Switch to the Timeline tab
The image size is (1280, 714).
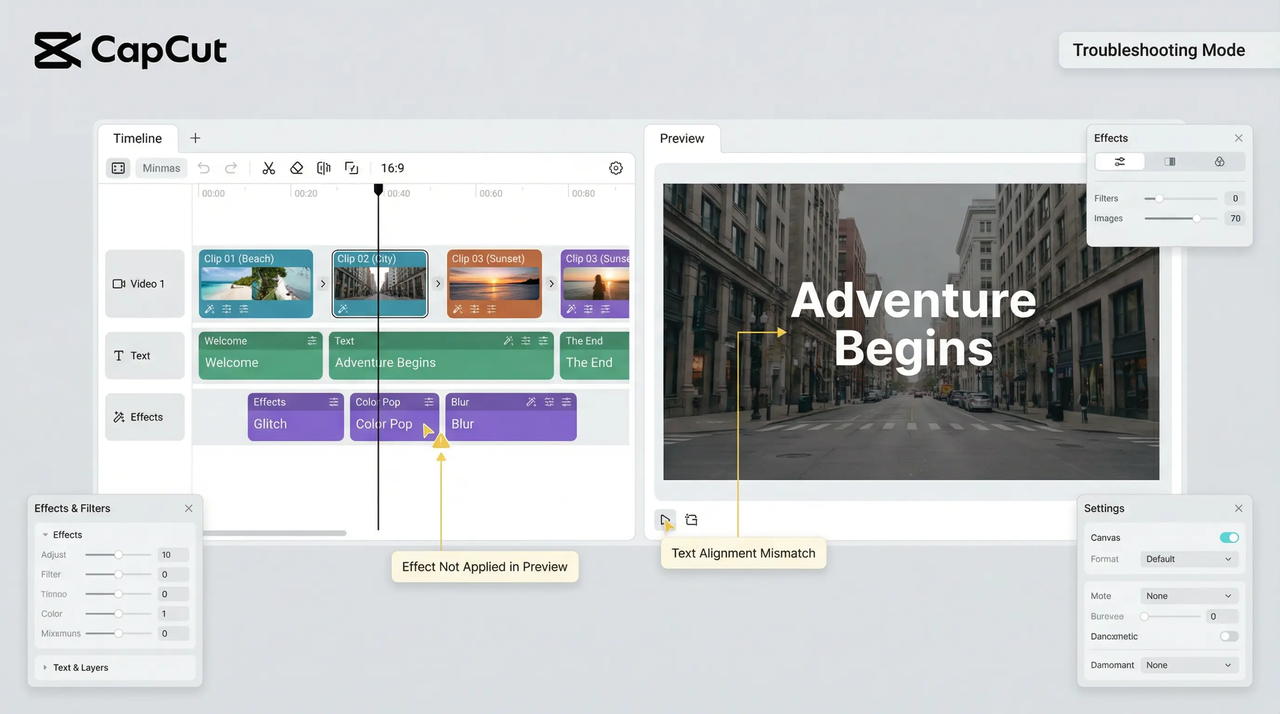(x=137, y=138)
